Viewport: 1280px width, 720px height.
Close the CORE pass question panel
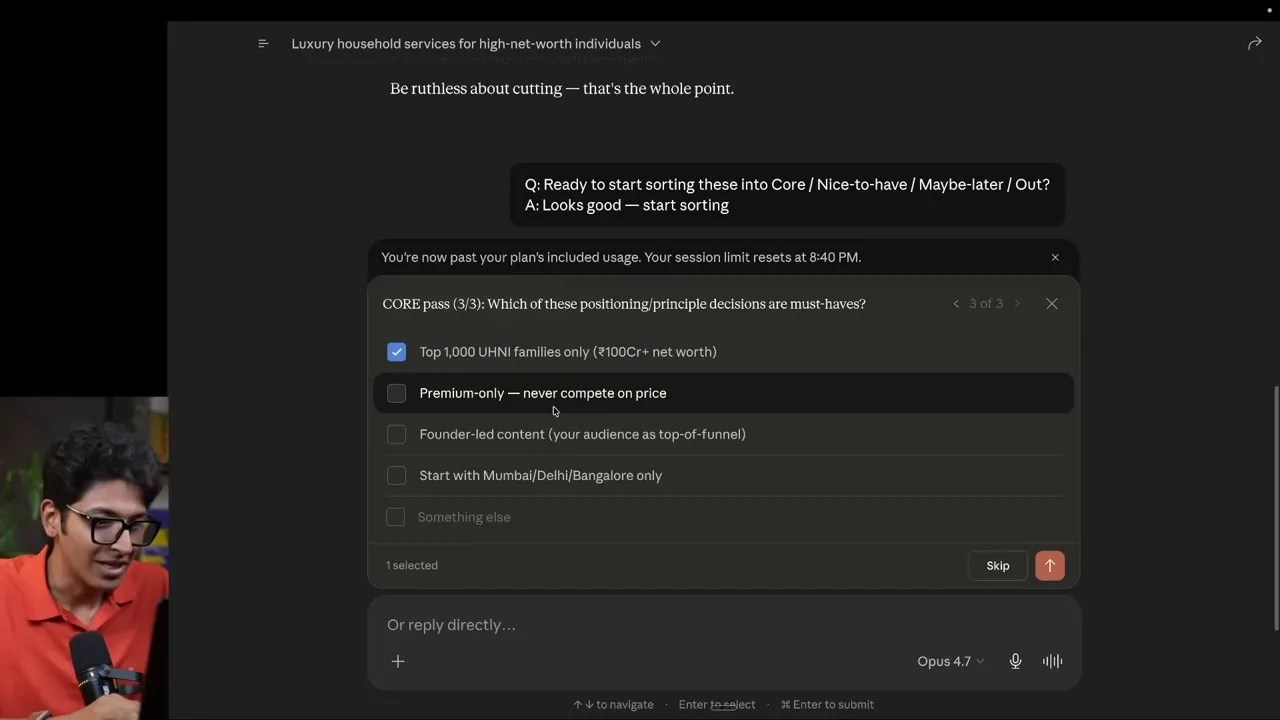point(1052,304)
